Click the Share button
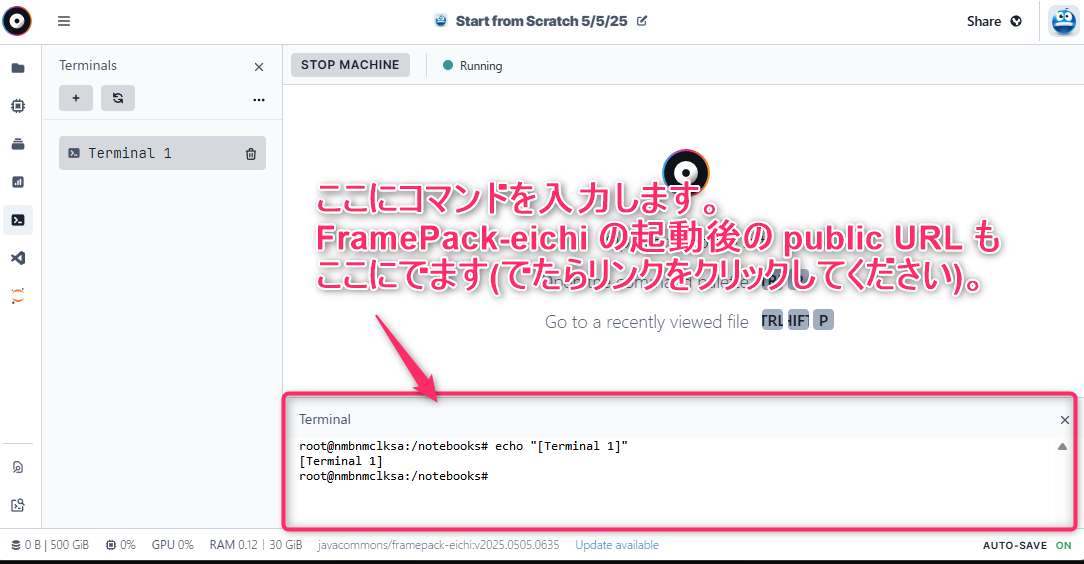This screenshot has height=564, width=1084. pyautogui.click(x=993, y=21)
